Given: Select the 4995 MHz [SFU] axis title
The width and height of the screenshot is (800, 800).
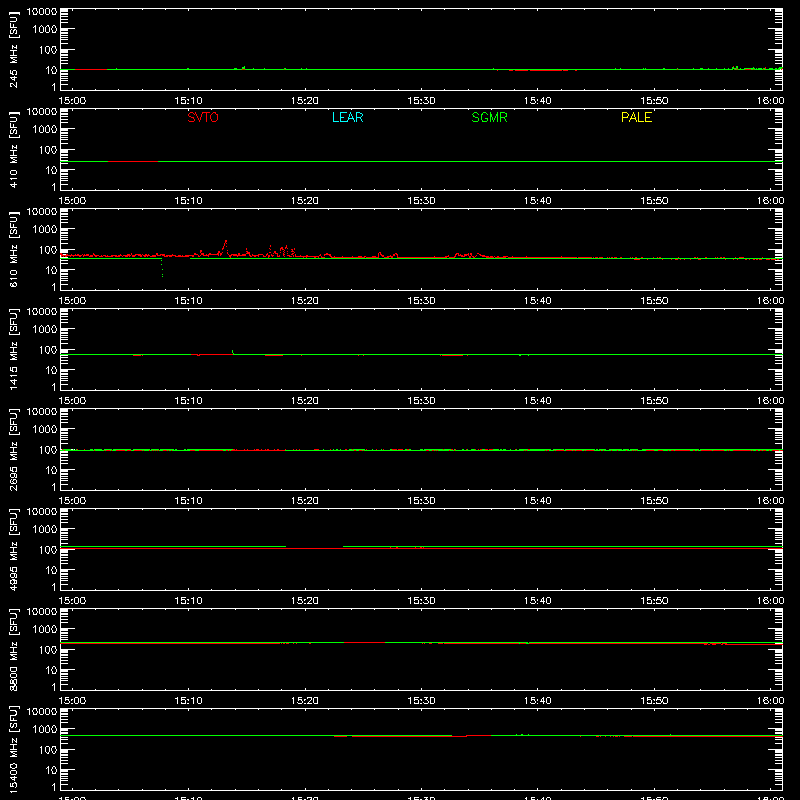Looking at the screenshot, I should click(x=13, y=549).
